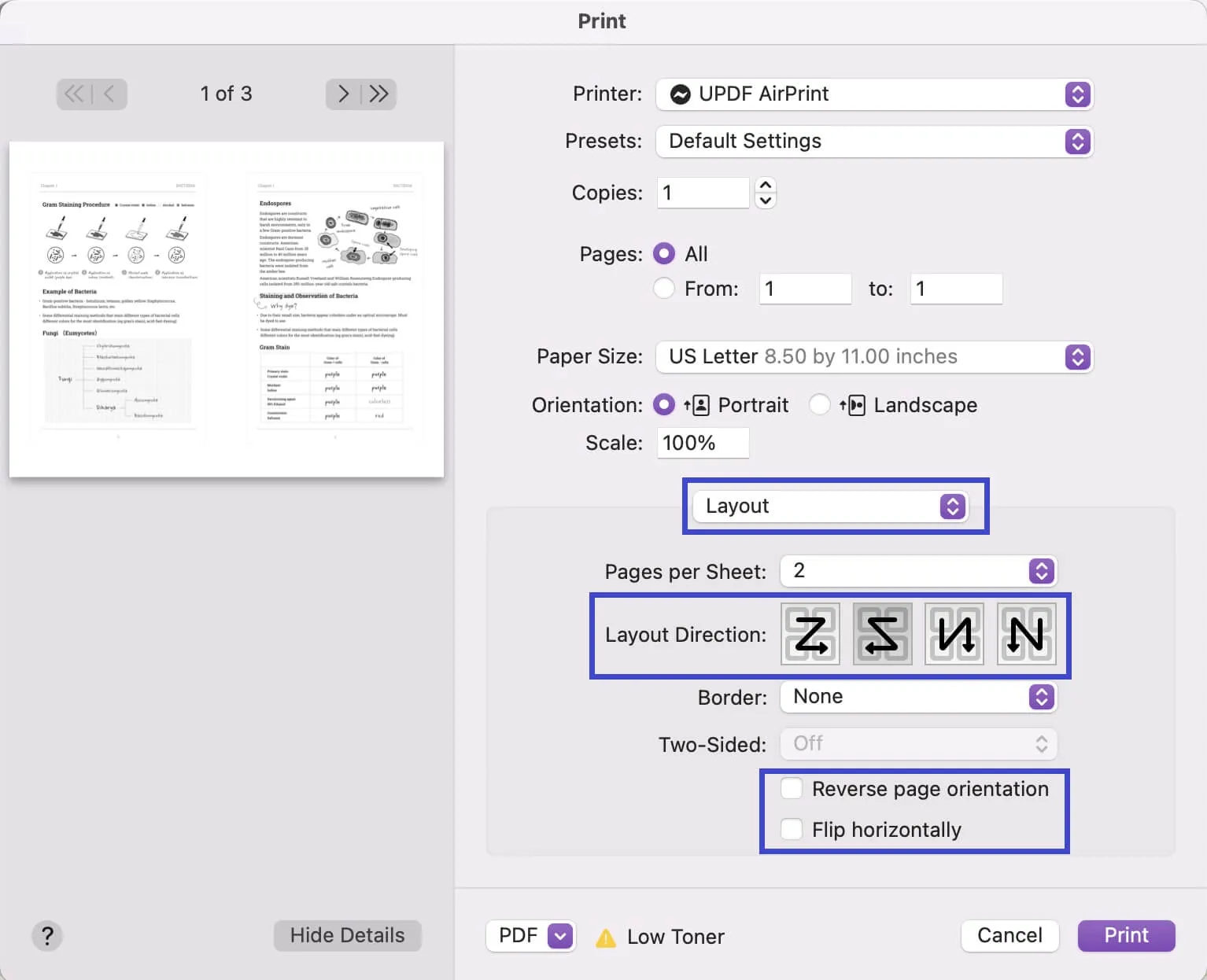Click Hide Details
This screenshot has height=980, width=1207.
347,935
